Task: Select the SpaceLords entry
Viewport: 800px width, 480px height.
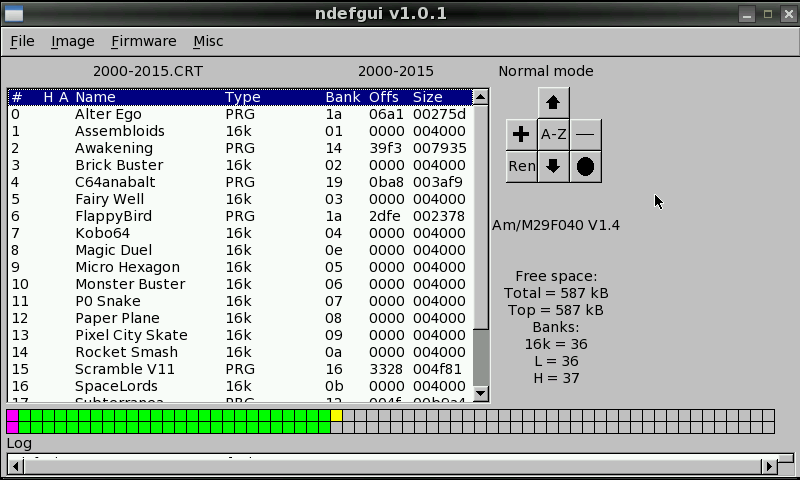Action: 240,386
